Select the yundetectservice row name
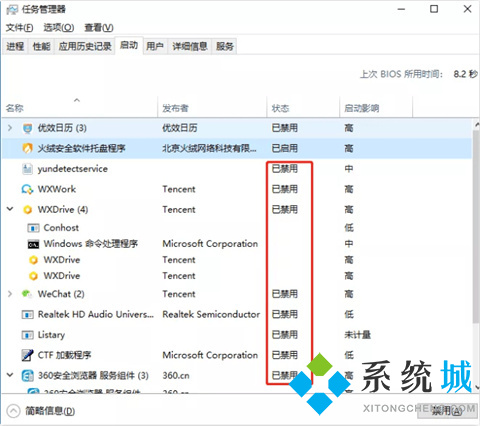Image resolution: width=480 pixels, height=426 pixels. tap(73, 169)
